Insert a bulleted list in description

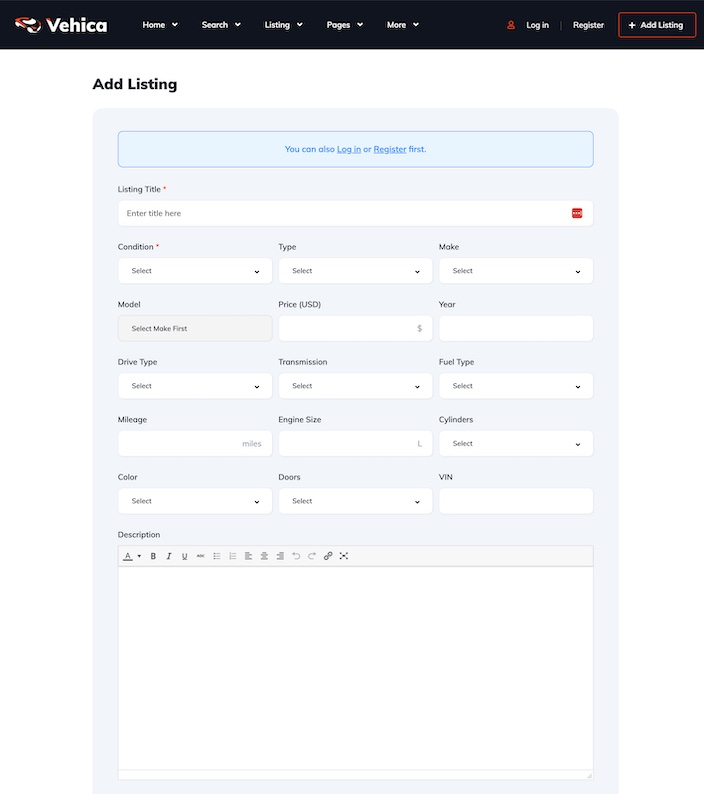pyautogui.click(x=217, y=556)
